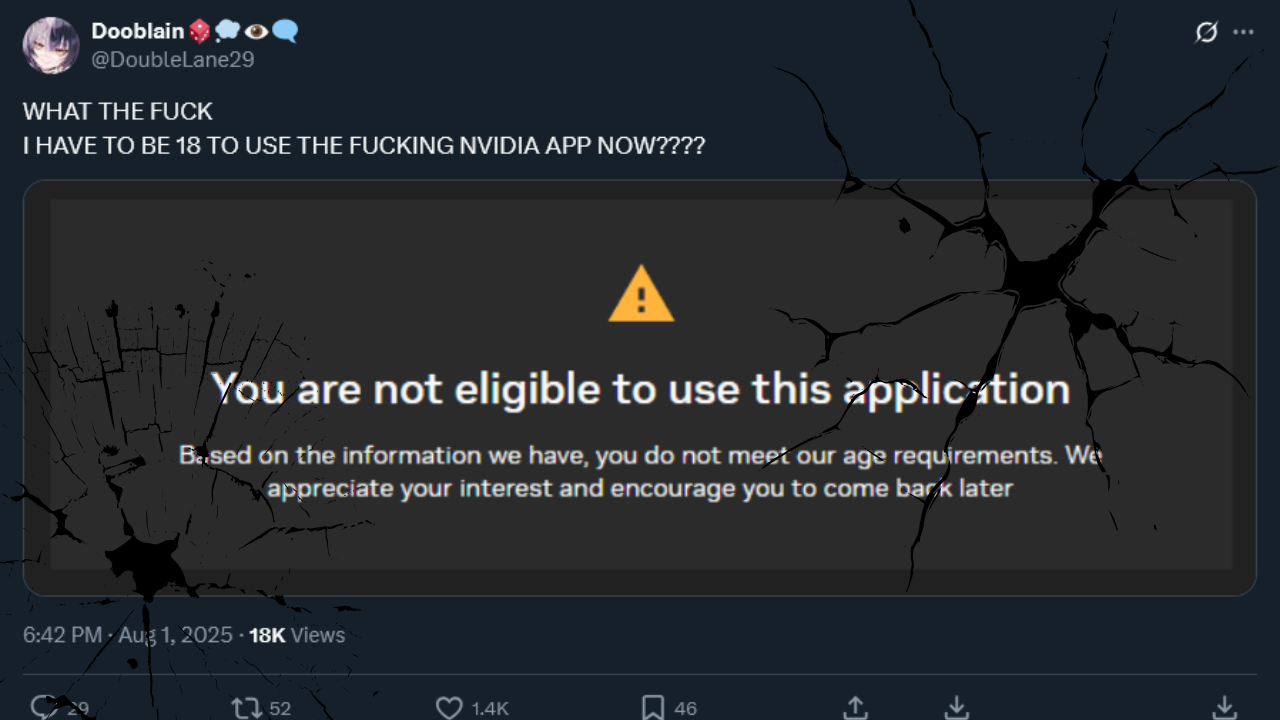Click the orange warning triangle icon
The width and height of the screenshot is (1280, 720).
tap(641, 294)
